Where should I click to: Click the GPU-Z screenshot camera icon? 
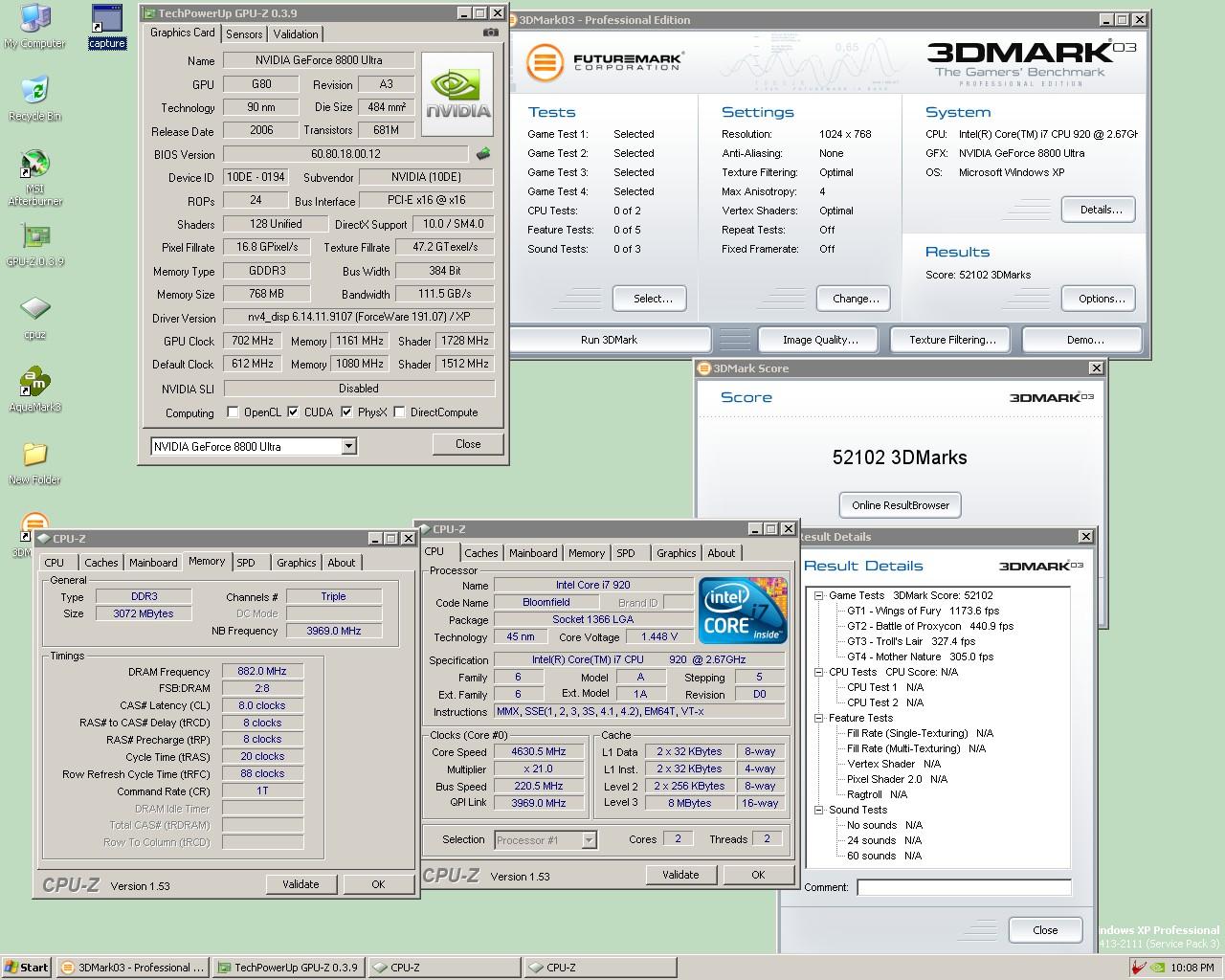[x=491, y=32]
